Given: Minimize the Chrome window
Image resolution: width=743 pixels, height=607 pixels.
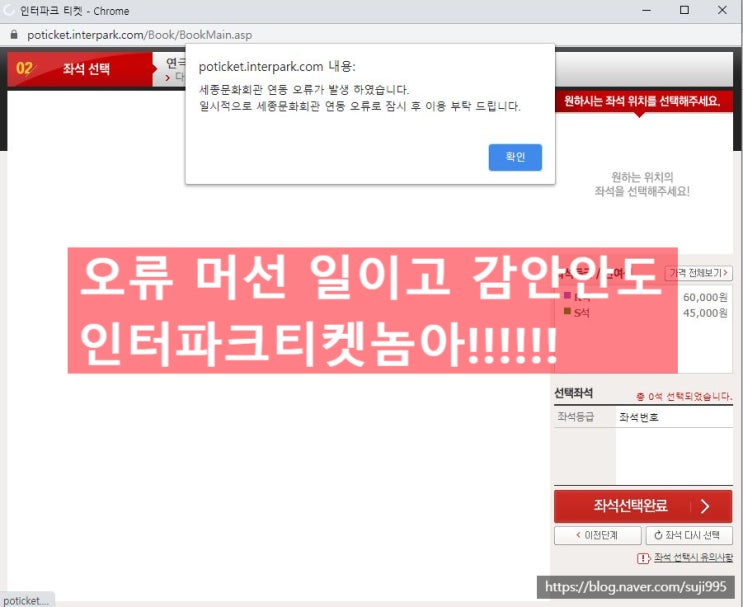Looking at the screenshot, I should (x=646, y=10).
